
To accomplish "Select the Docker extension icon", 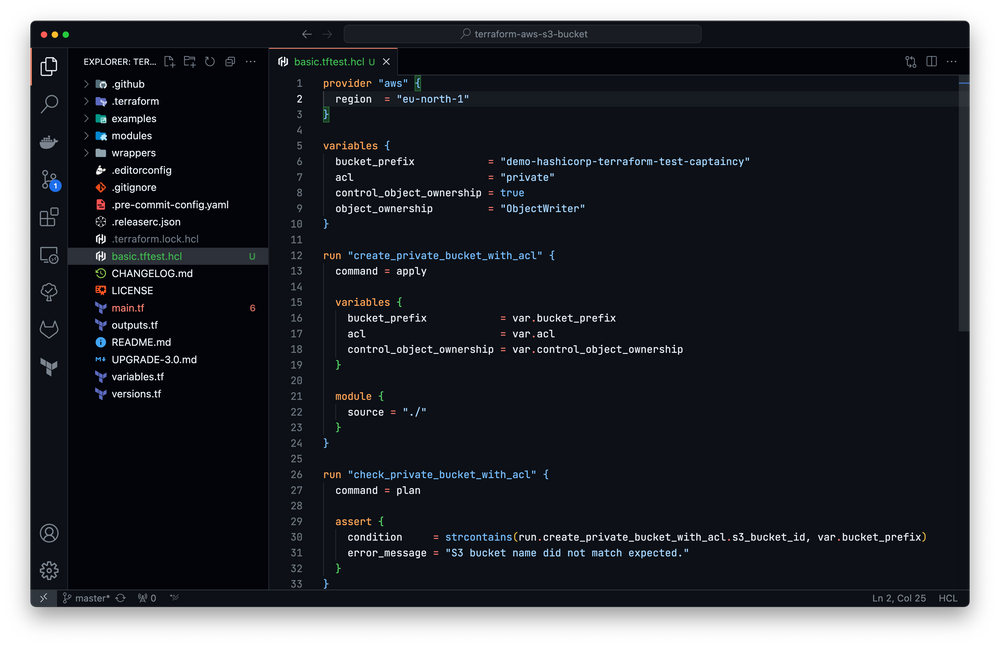I will [x=49, y=141].
